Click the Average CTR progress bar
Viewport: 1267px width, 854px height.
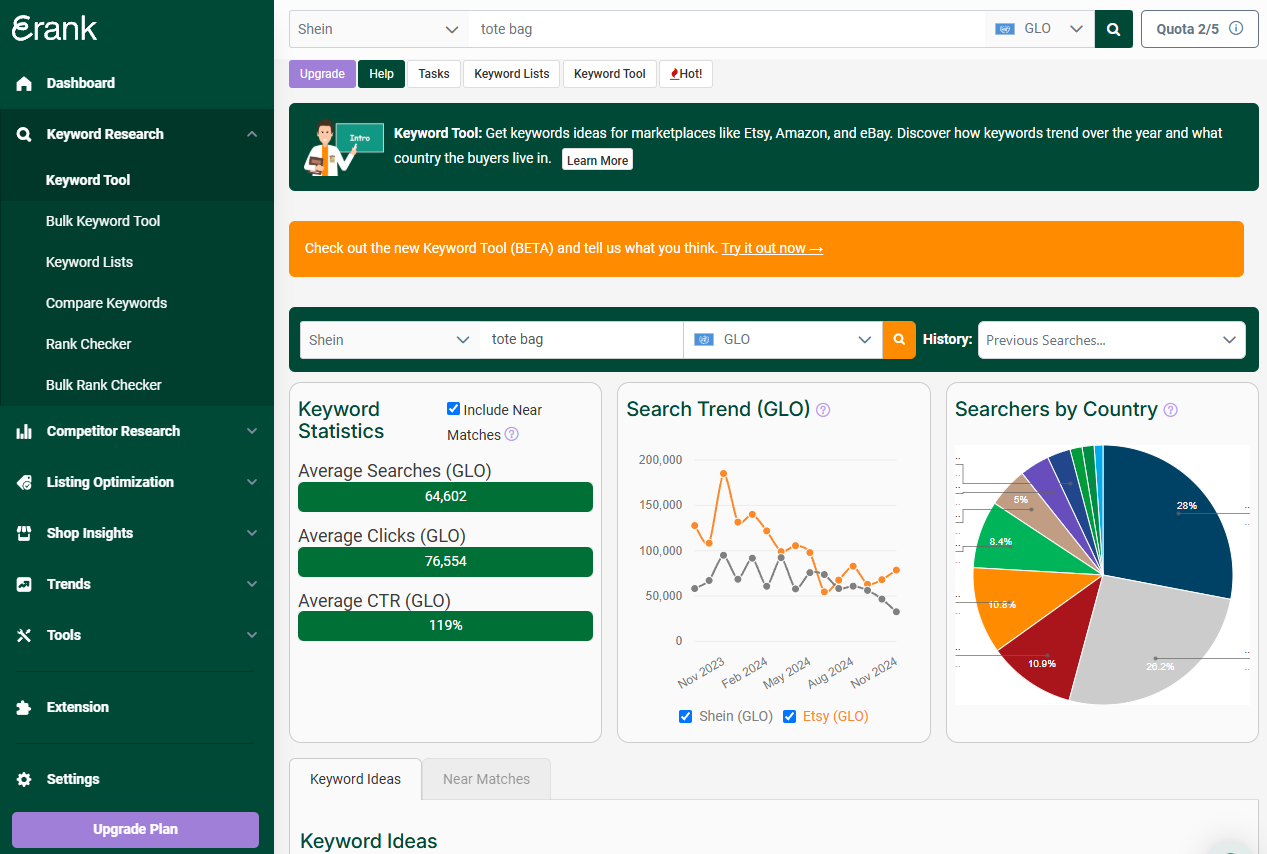[444, 625]
